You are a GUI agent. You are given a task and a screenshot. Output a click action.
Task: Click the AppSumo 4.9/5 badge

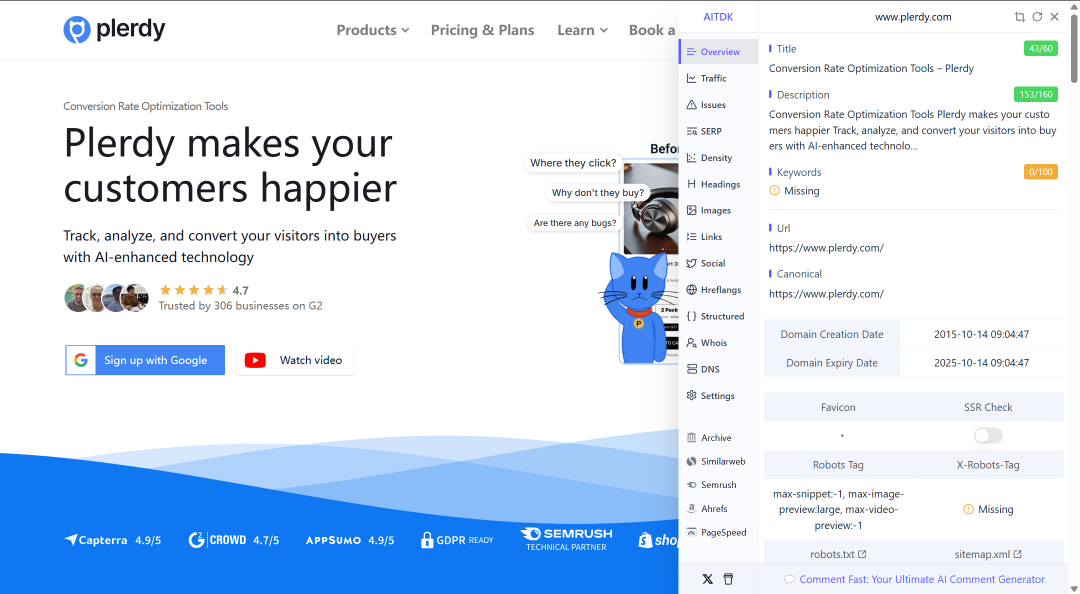[x=350, y=540]
